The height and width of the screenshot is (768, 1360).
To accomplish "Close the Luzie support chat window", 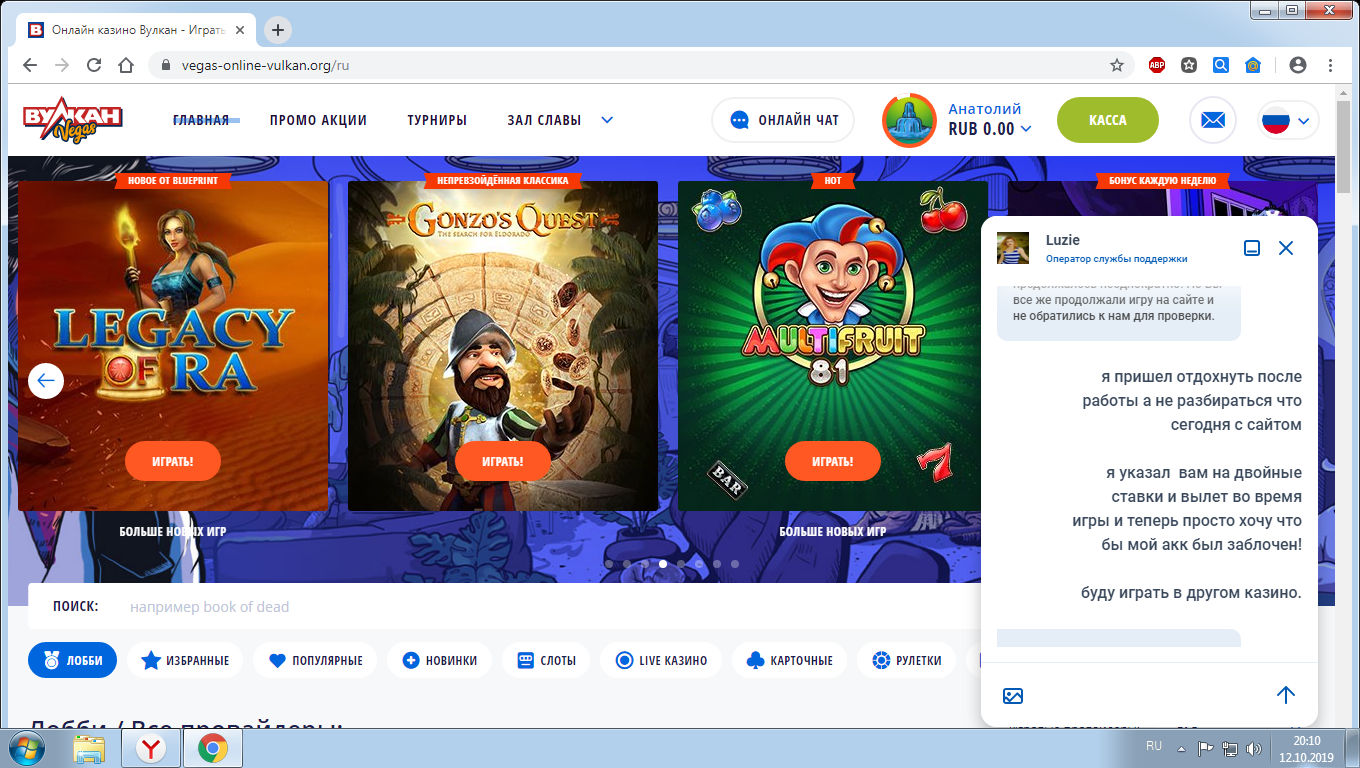I will [x=1286, y=248].
